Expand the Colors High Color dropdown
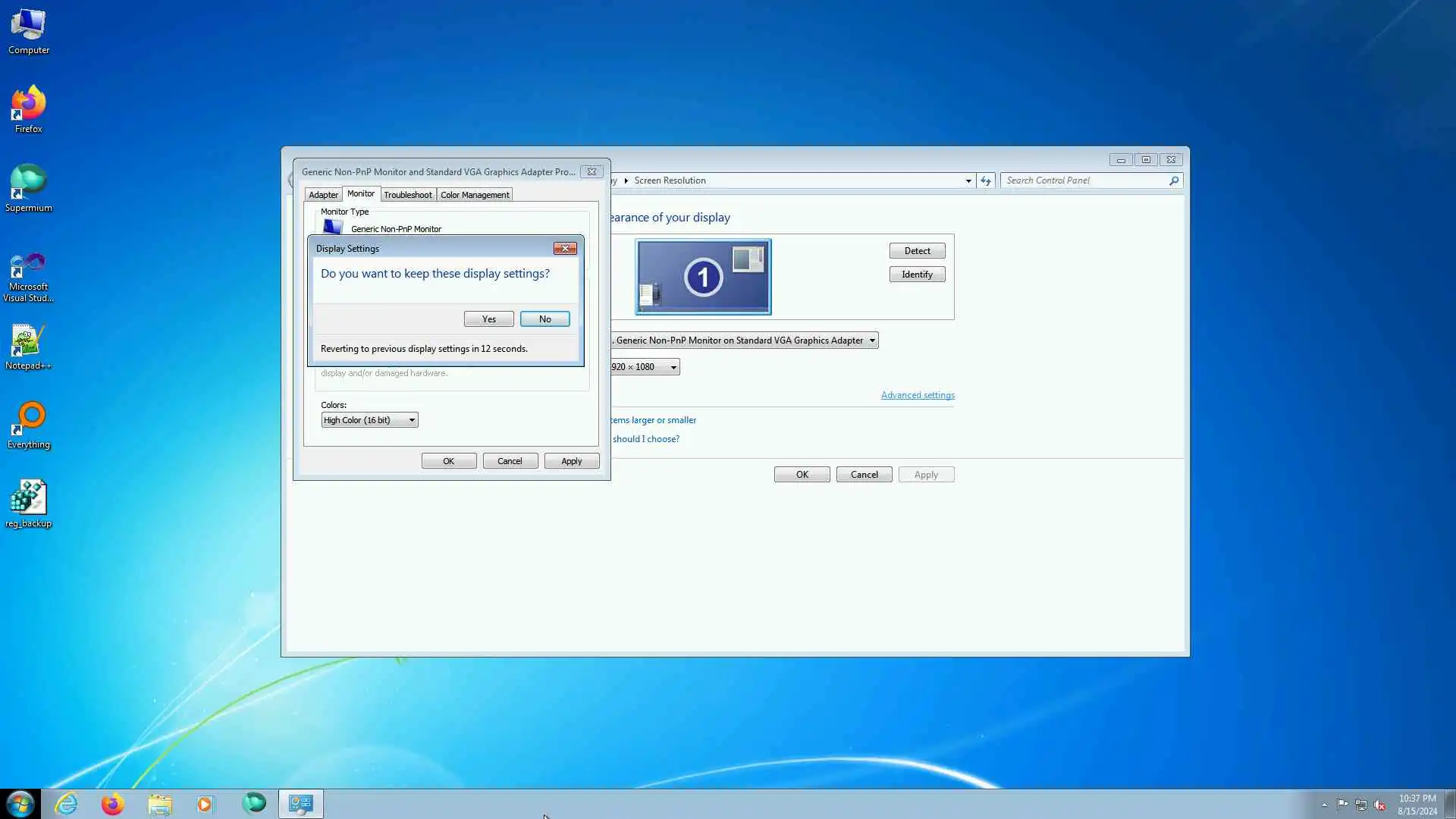This screenshot has width=1456, height=819. pyautogui.click(x=369, y=420)
